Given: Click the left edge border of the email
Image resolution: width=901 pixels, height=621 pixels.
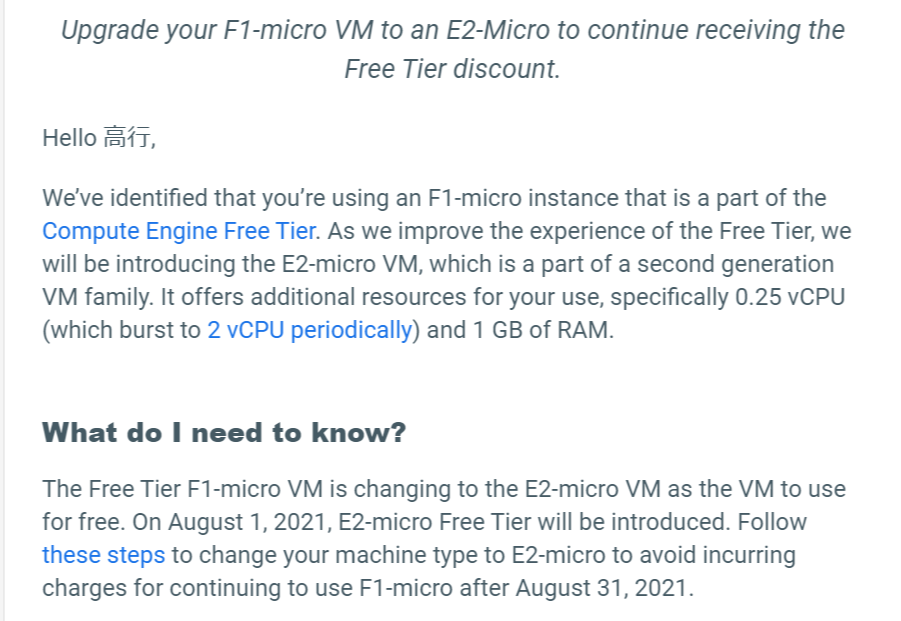Looking at the screenshot, I should click(x=3, y=310).
